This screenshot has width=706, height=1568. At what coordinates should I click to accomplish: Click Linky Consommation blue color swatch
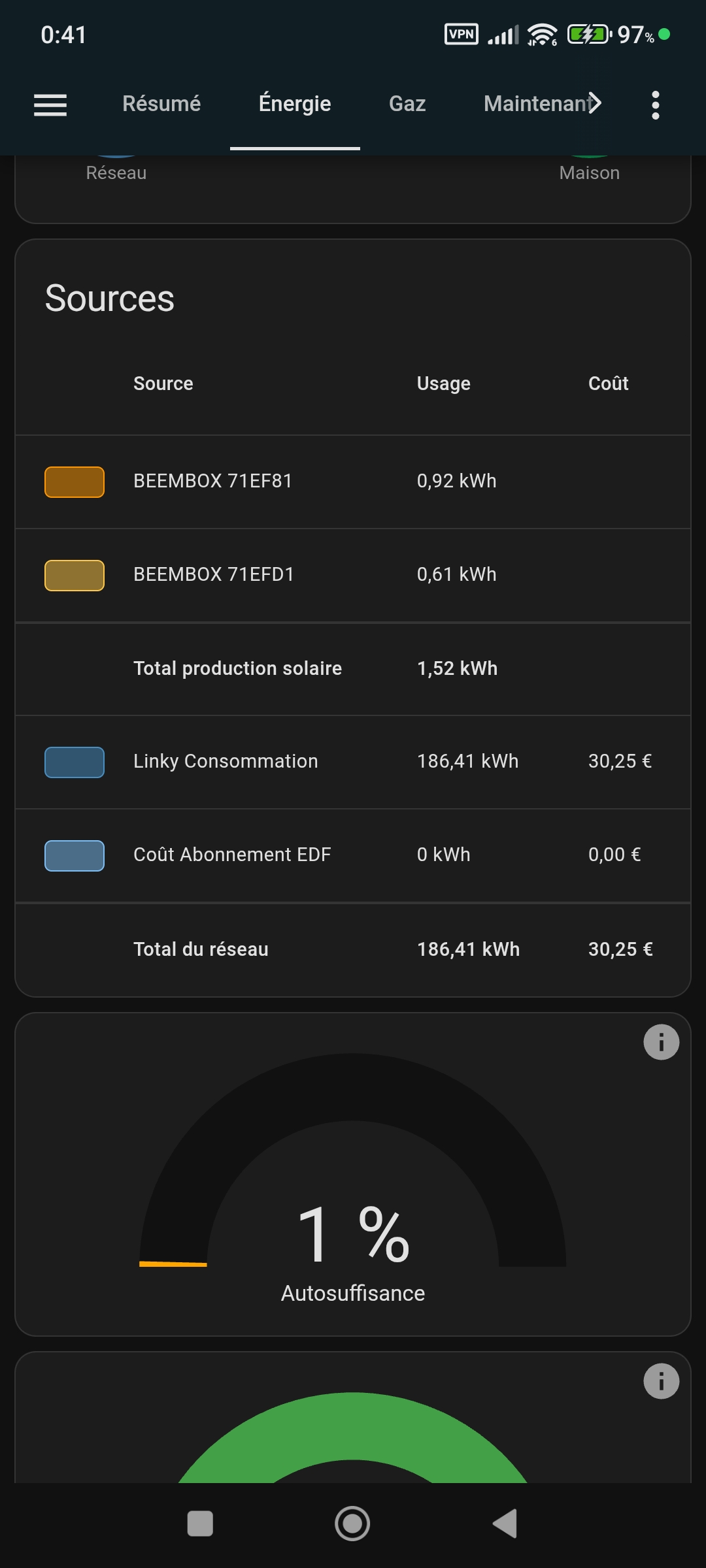coord(75,762)
